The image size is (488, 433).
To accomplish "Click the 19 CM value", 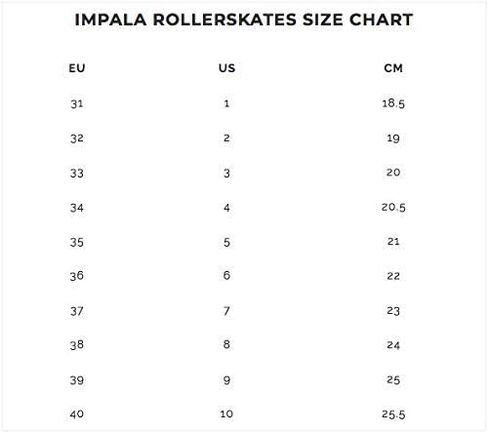I will pyautogui.click(x=393, y=138).
